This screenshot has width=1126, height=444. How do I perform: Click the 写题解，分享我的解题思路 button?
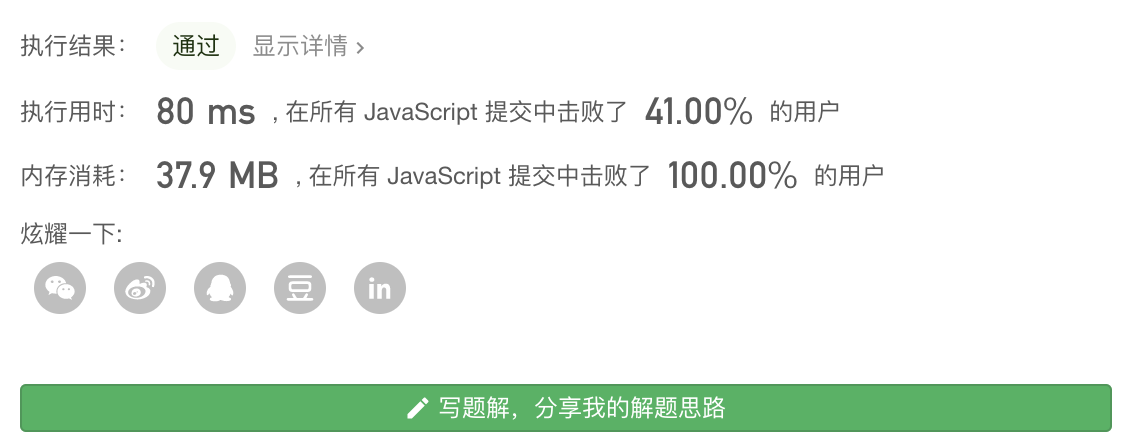click(566, 408)
